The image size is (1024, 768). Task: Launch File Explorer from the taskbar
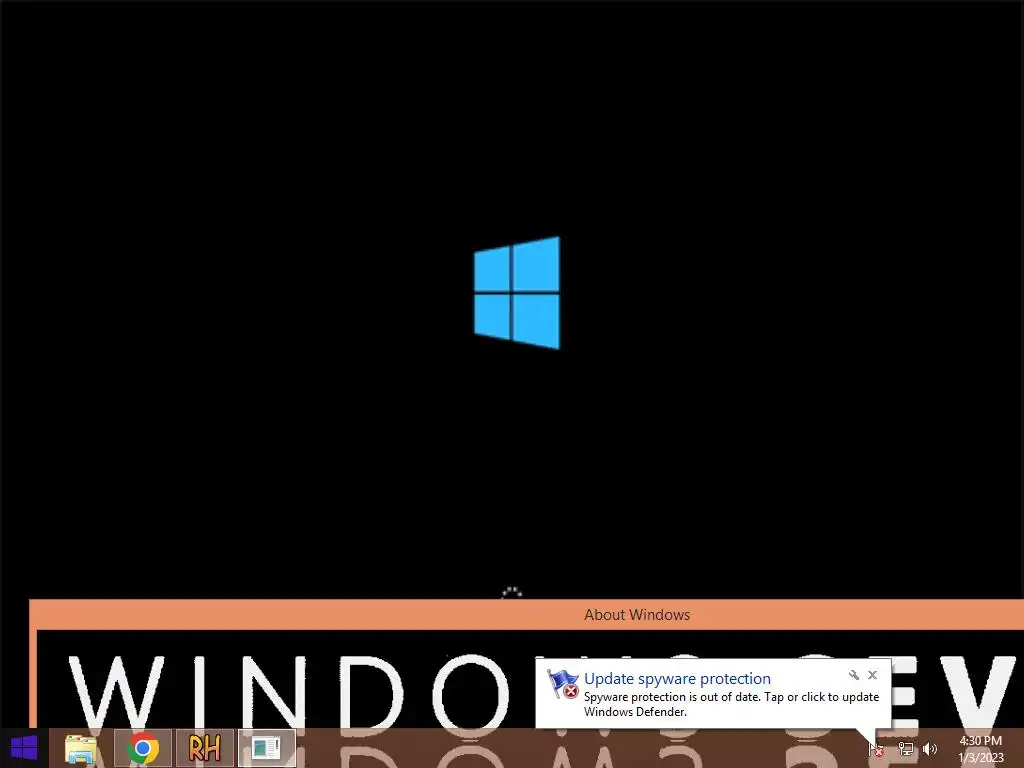81,748
